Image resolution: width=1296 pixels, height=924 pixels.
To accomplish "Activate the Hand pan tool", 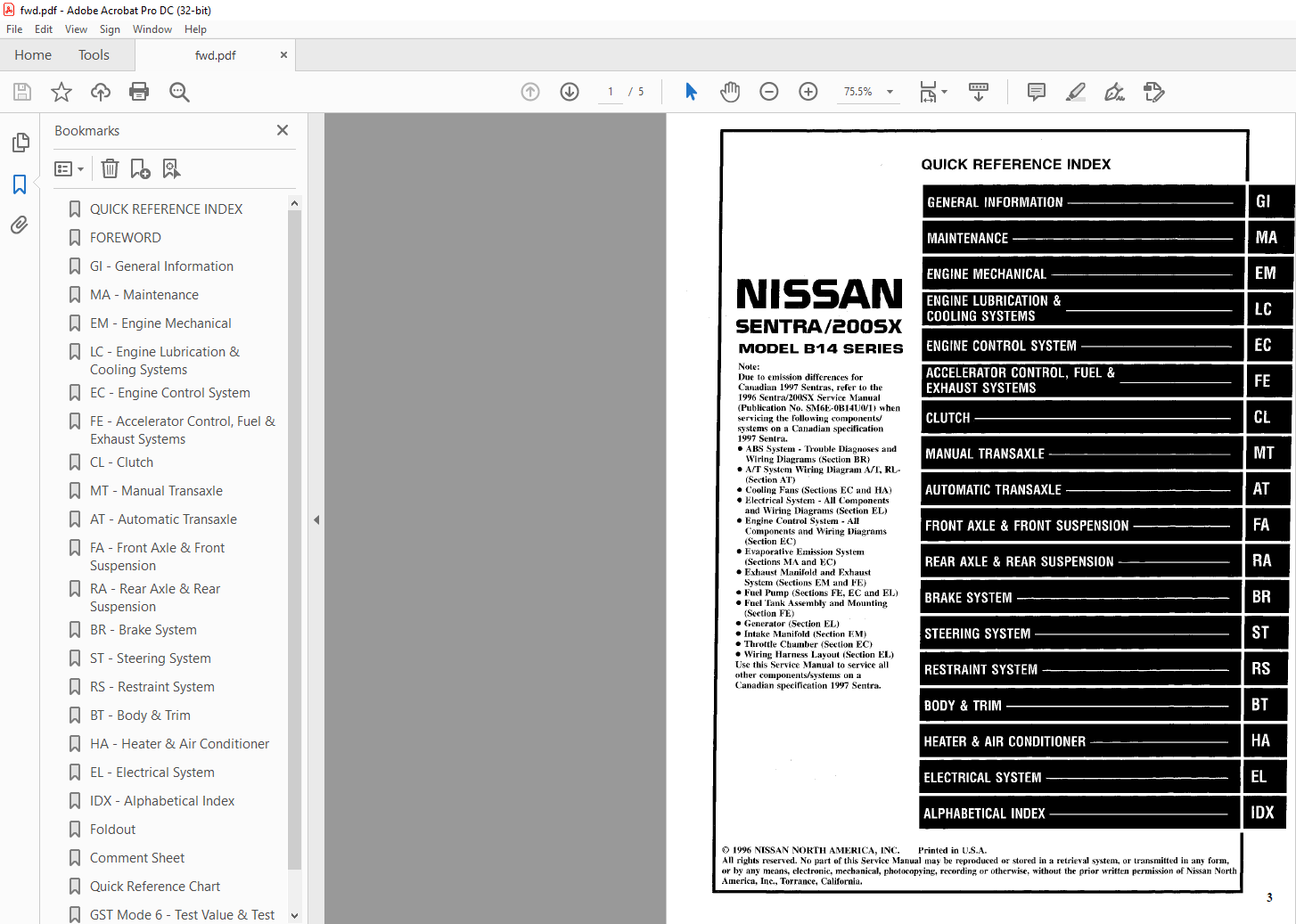I will pyautogui.click(x=730, y=92).
